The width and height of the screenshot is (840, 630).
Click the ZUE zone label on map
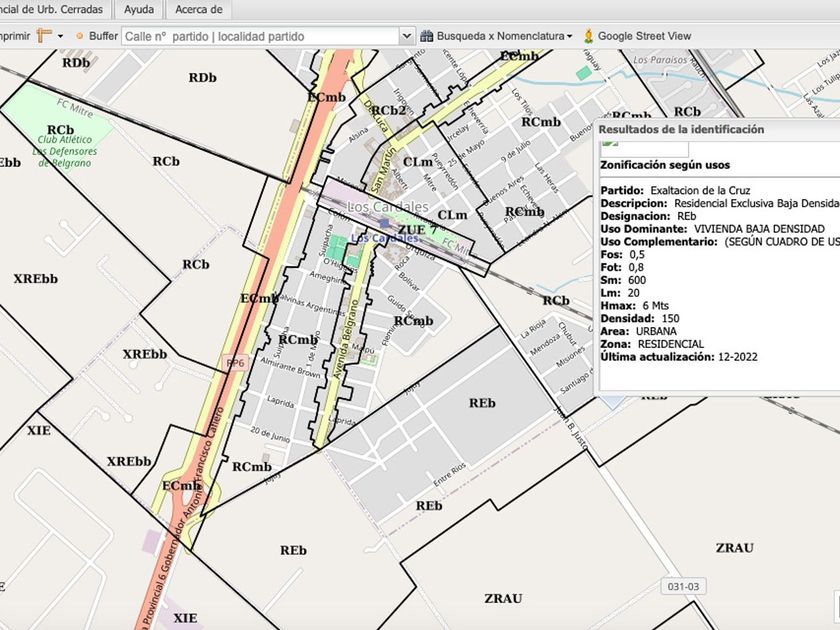410,230
